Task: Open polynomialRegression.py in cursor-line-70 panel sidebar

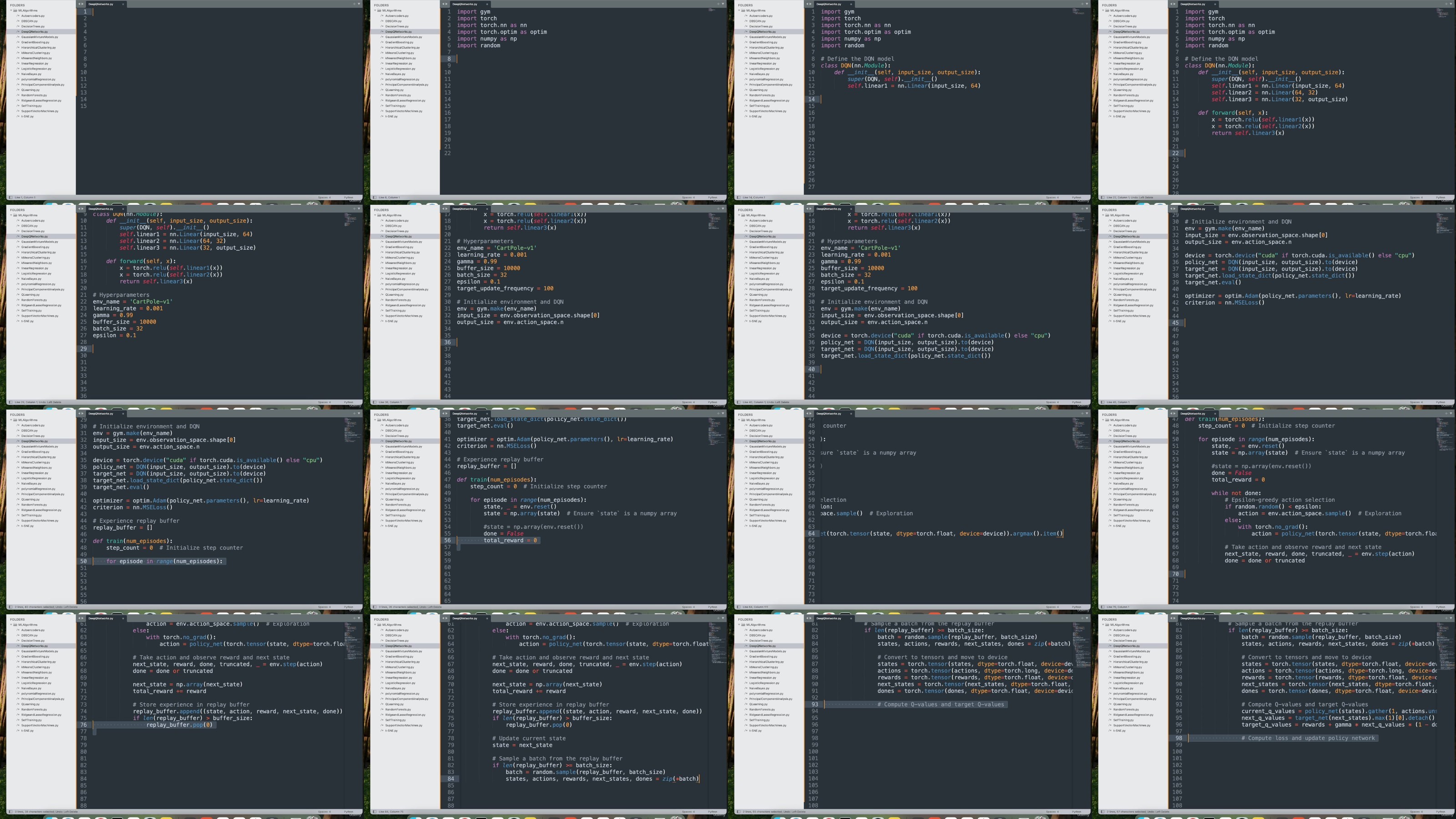Action: click(x=1130, y=489)
